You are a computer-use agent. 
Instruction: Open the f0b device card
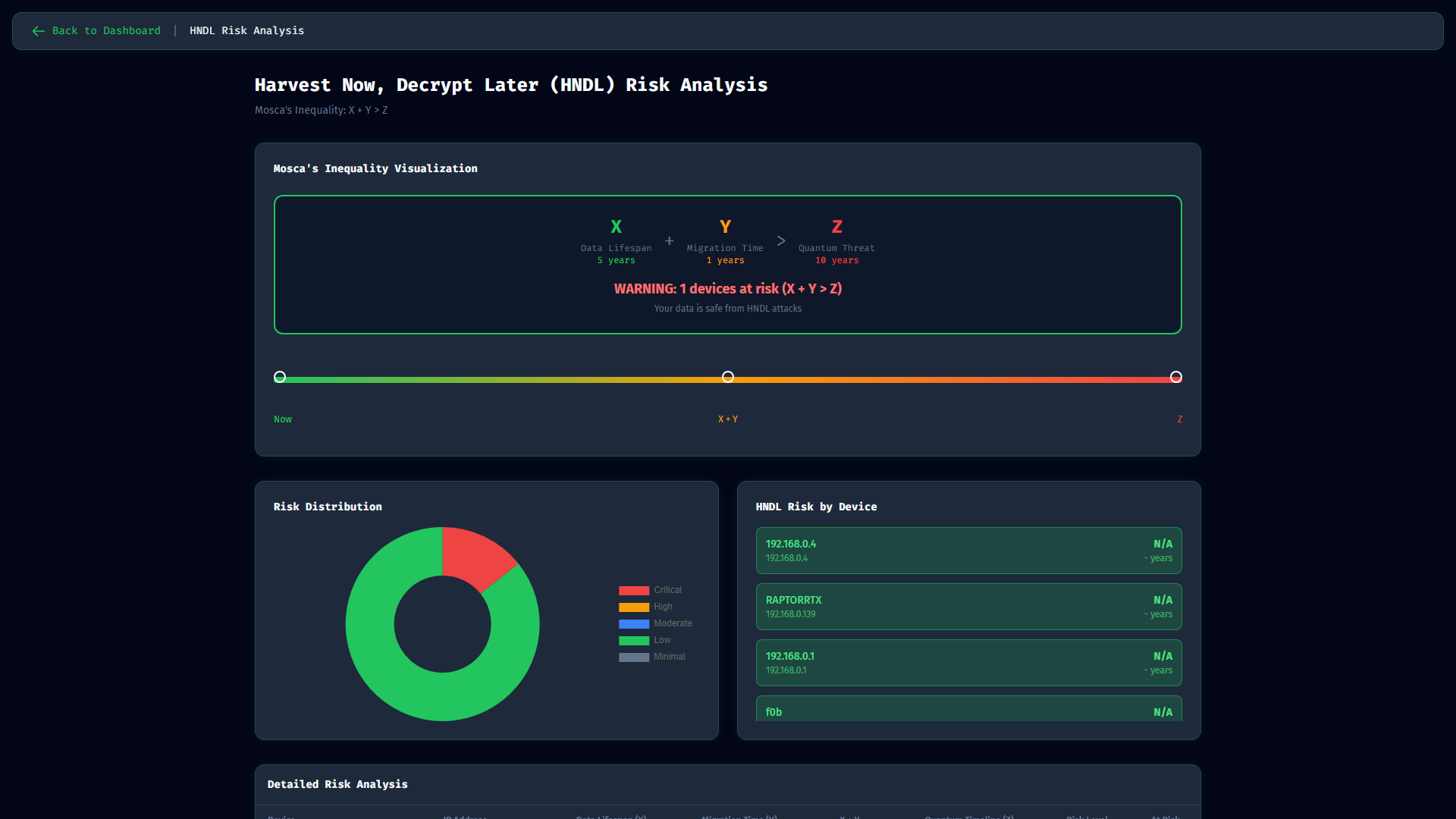pos(968,708)
